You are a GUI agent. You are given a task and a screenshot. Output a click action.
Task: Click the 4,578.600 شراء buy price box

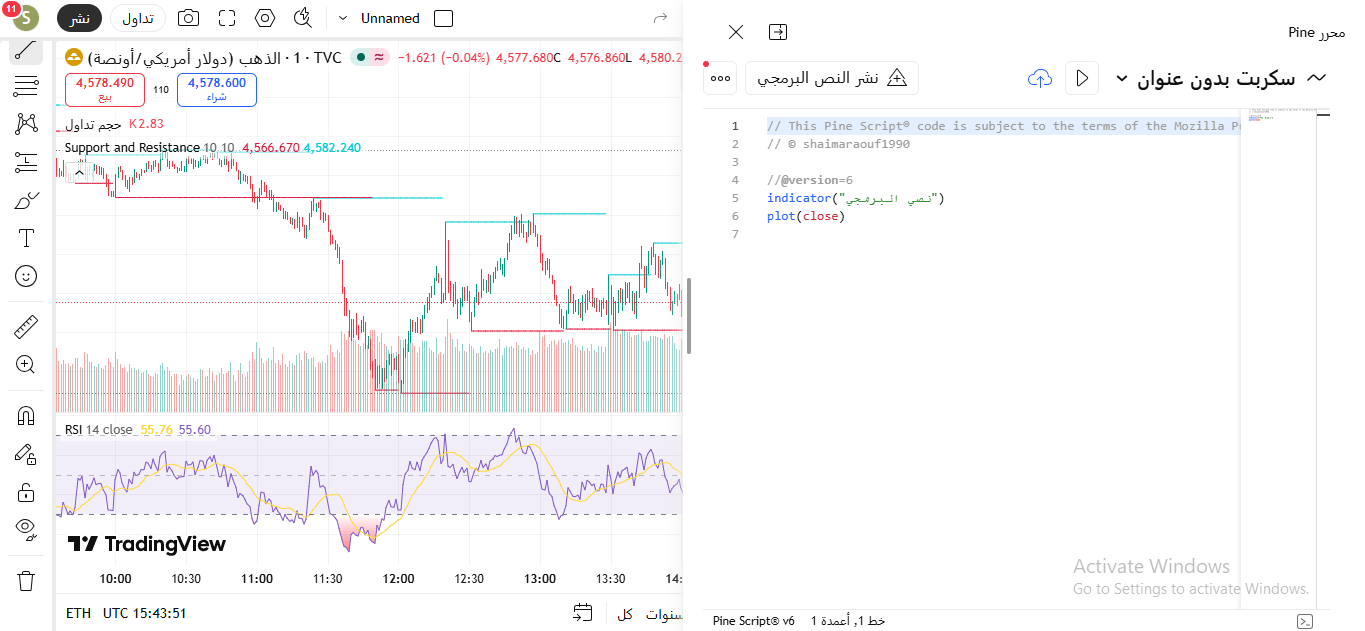pyautogui.click(x=217, y=90)
